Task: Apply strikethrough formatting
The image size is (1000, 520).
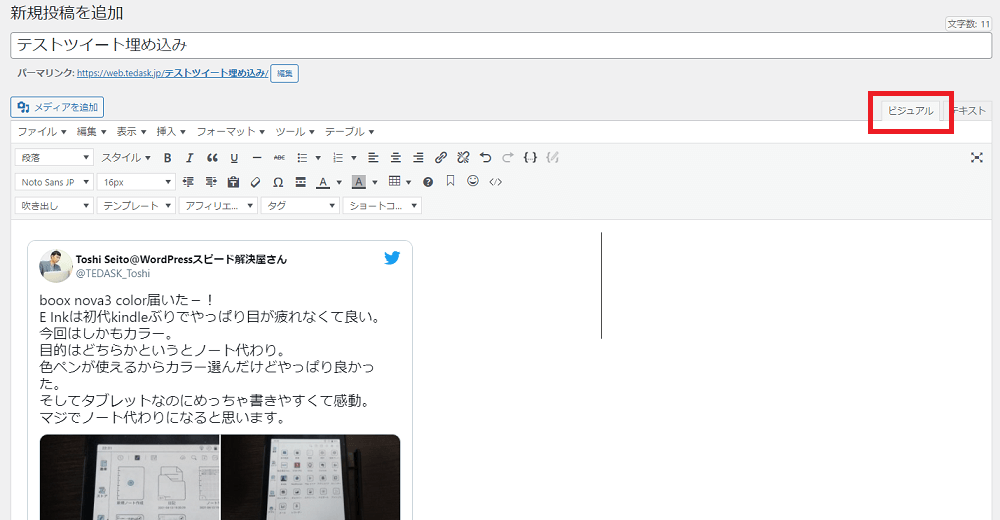Action: [279, 158]
